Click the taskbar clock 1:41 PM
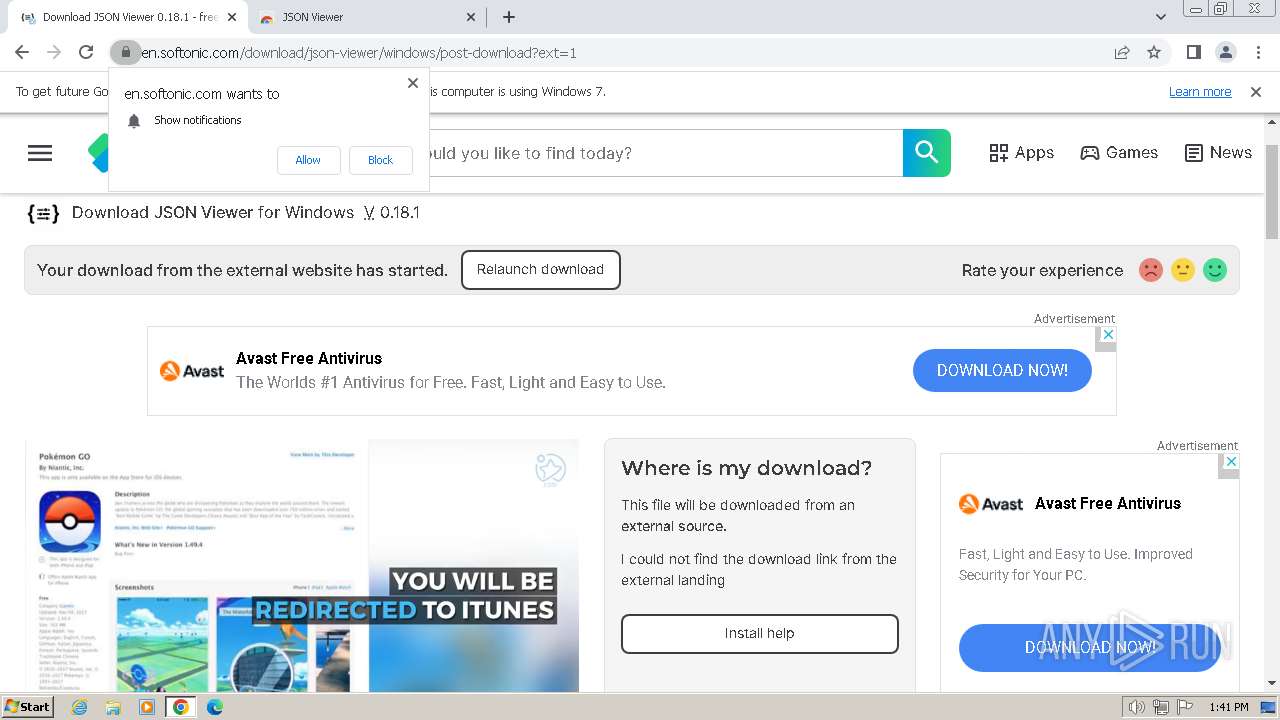This screenshot has width=1280, height=720. 1228,707
